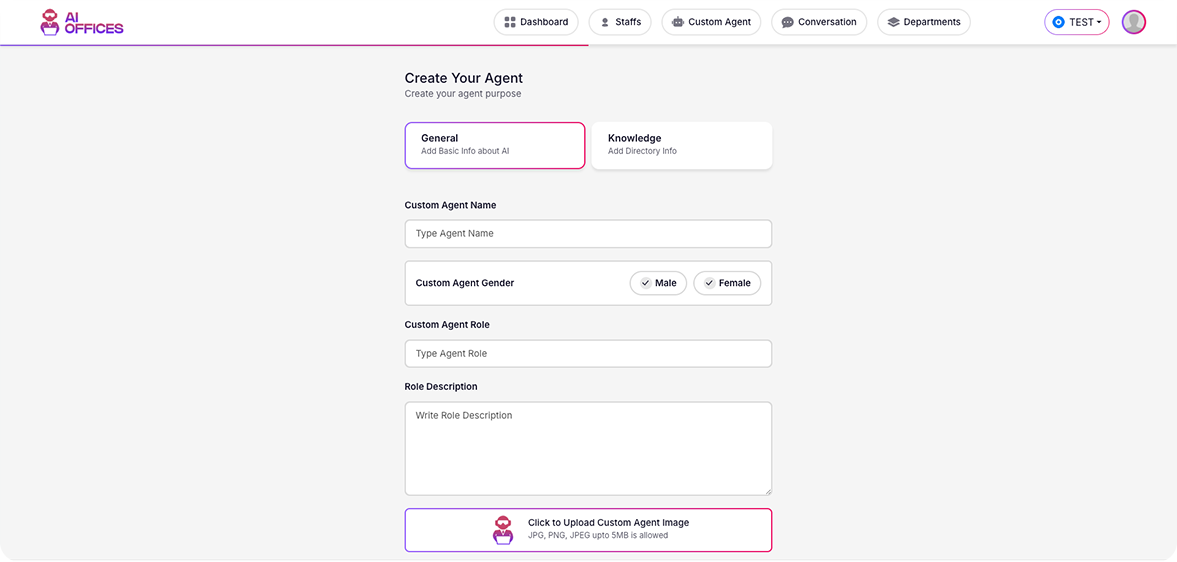Select the General info tab
Viewport: 1177px width, 562px height.
point(494,145)
